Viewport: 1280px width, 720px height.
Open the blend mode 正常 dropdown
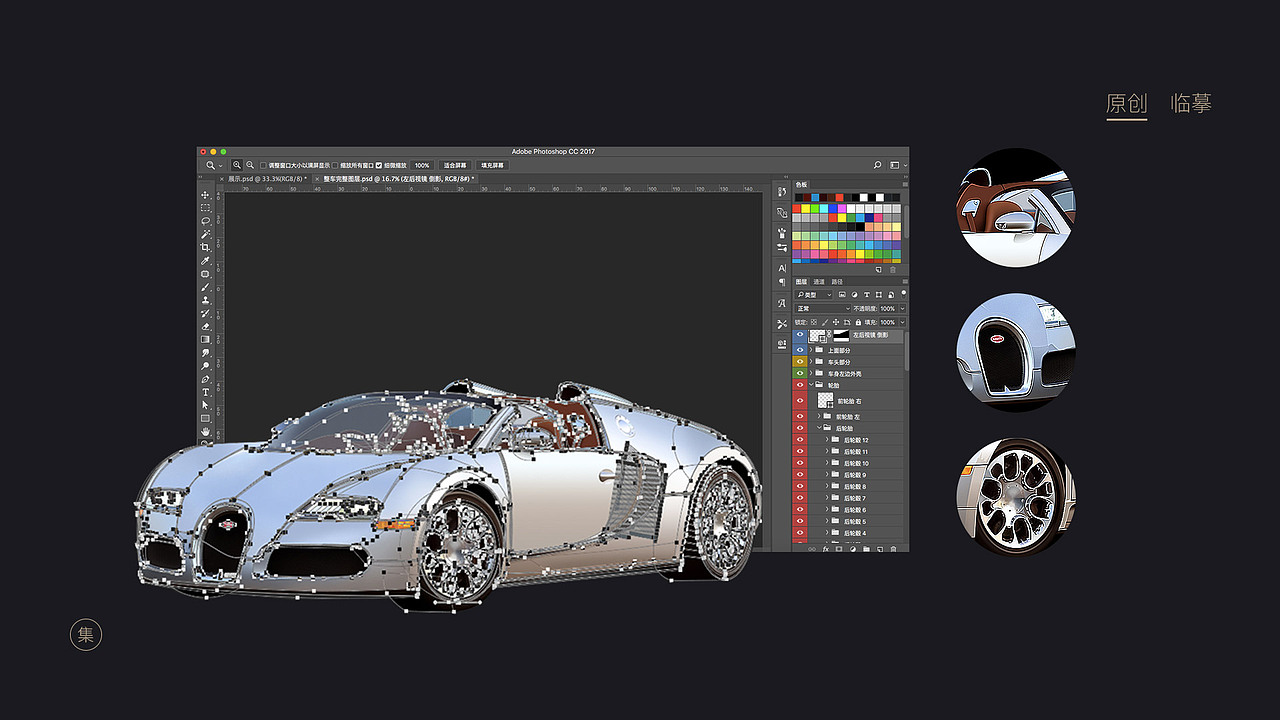pos(822,309)
